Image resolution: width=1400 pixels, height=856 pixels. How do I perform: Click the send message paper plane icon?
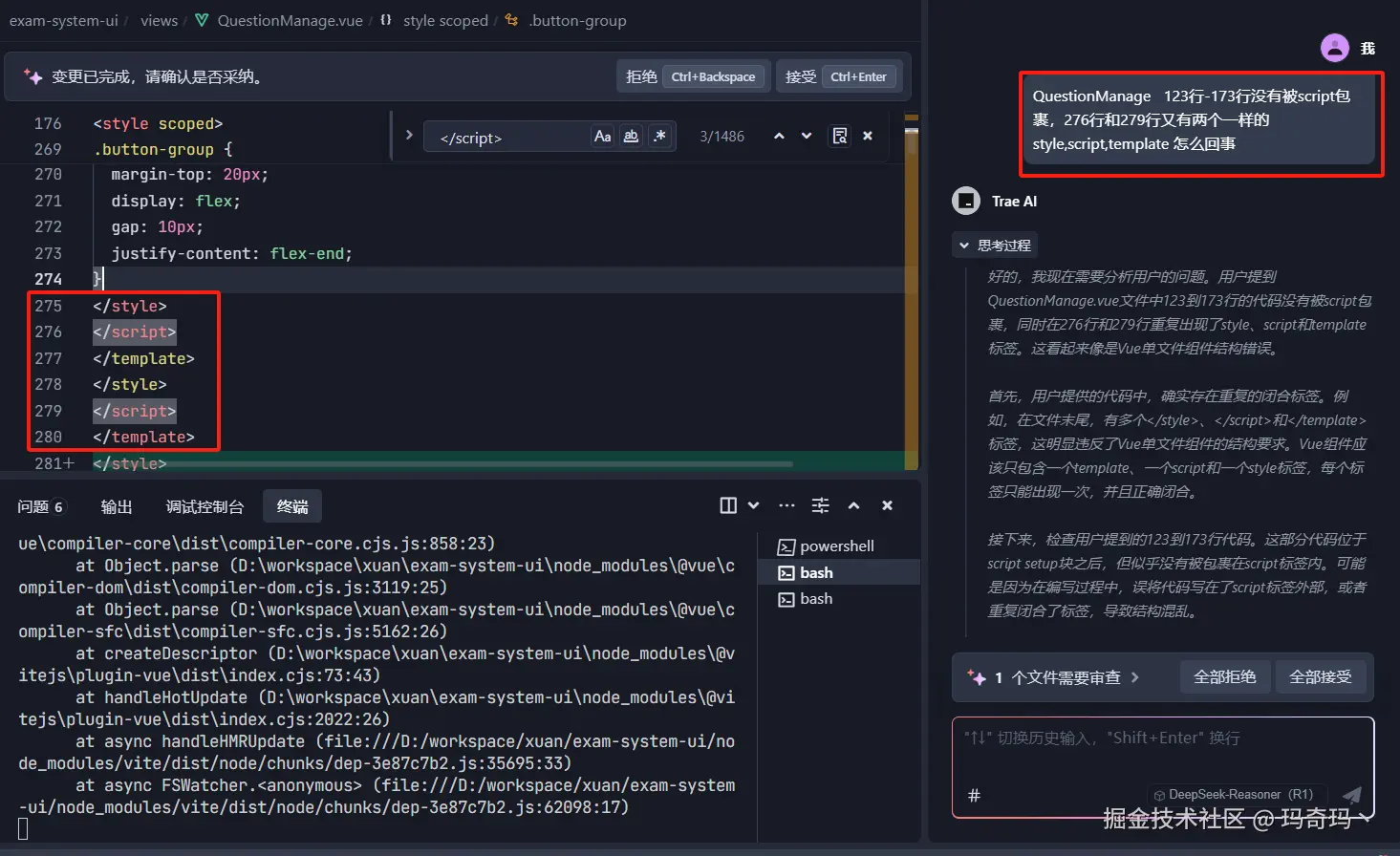(1351, 795)
